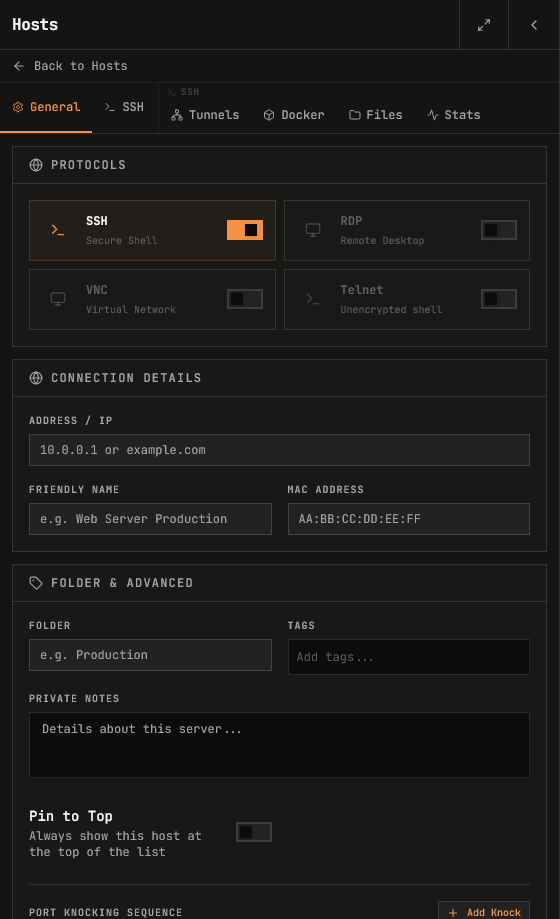Click the SSH card terminal icon
Viewport: 560px width, 919px height.
57,230
